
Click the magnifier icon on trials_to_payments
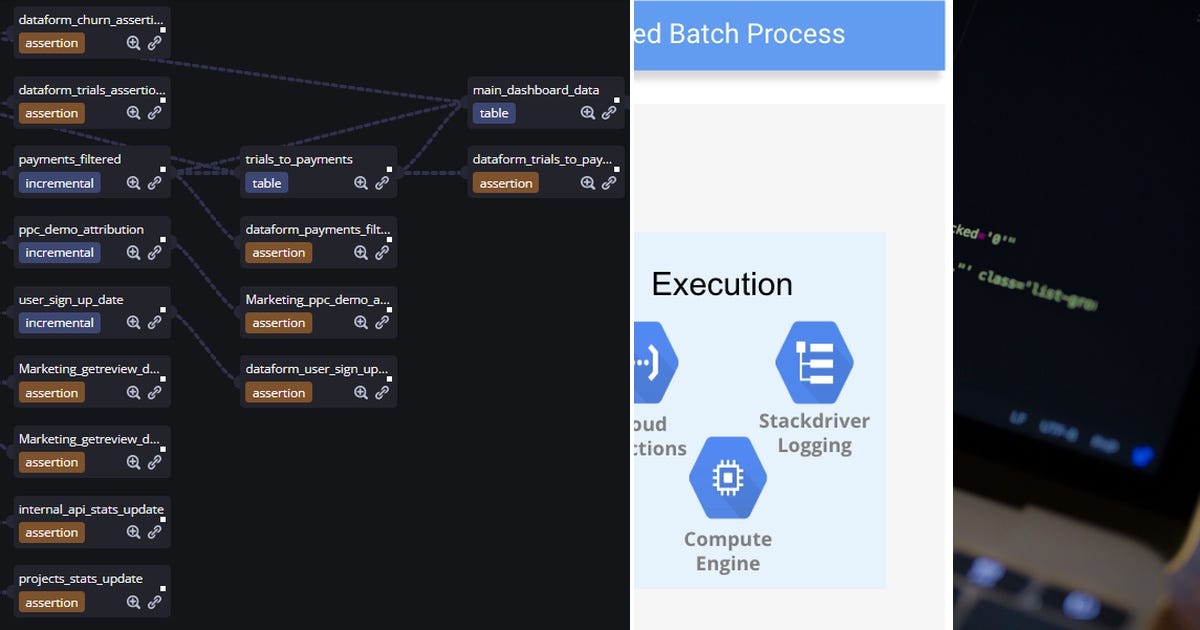pos(360,182)
